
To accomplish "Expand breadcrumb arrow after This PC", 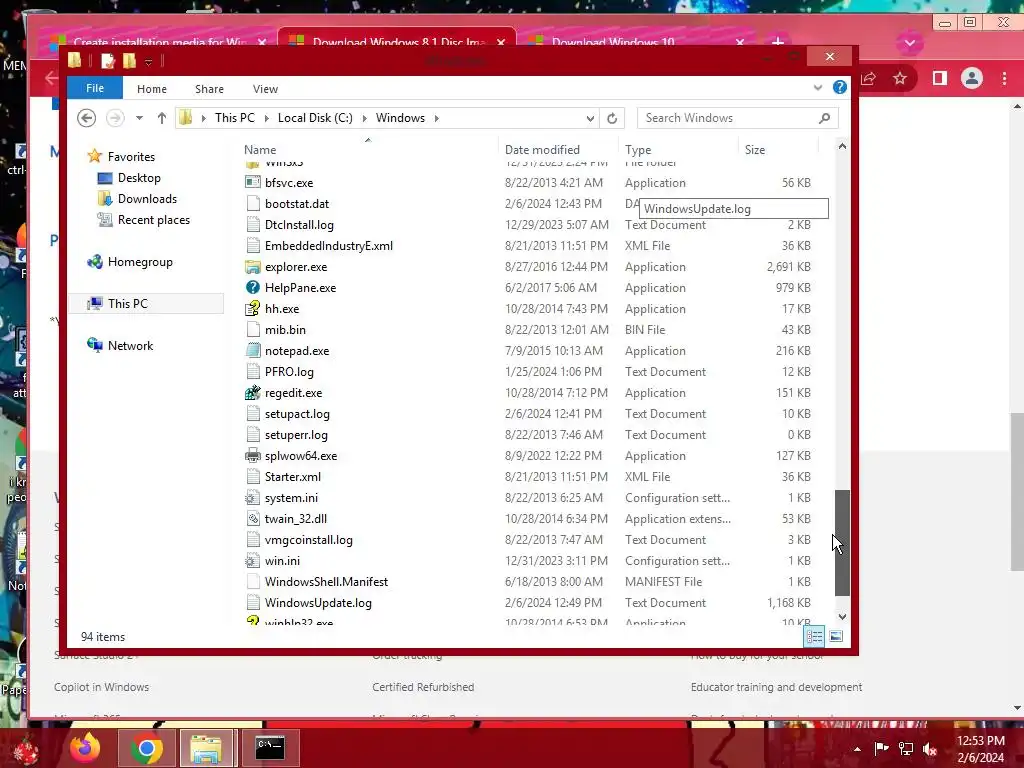I will [x=266, y=118].
